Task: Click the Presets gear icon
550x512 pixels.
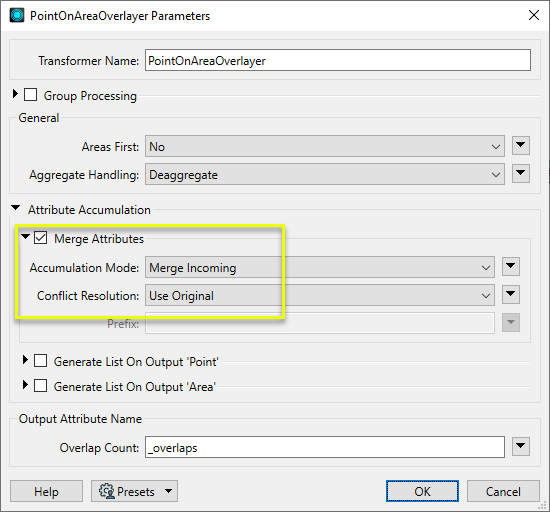Action: tap(107, 491)
